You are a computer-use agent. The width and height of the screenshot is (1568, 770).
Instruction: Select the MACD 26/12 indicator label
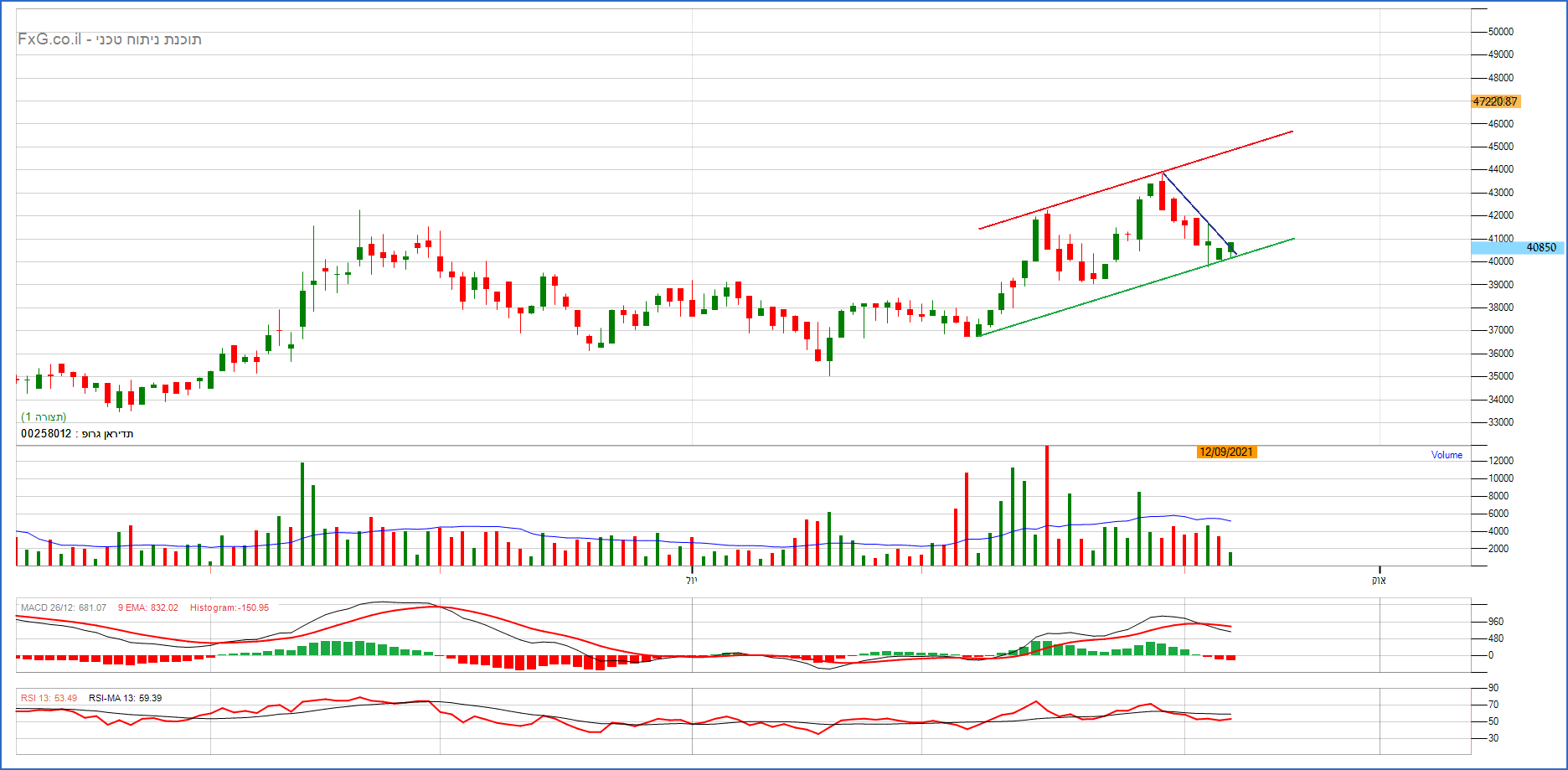click(x=63, y=607)
